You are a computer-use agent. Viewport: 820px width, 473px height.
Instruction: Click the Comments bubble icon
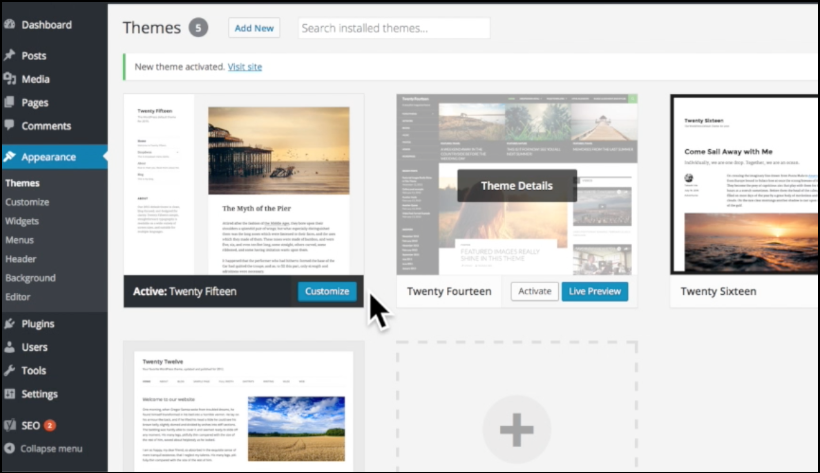point(9,125)
